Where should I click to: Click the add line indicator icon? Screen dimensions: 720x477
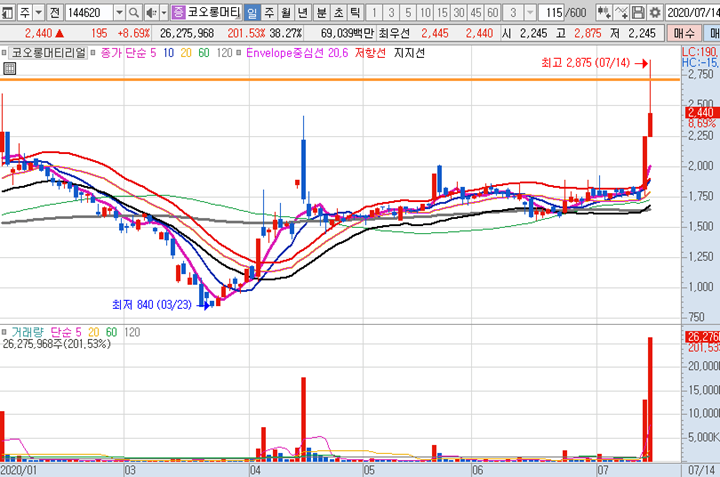tap(621, 13)
